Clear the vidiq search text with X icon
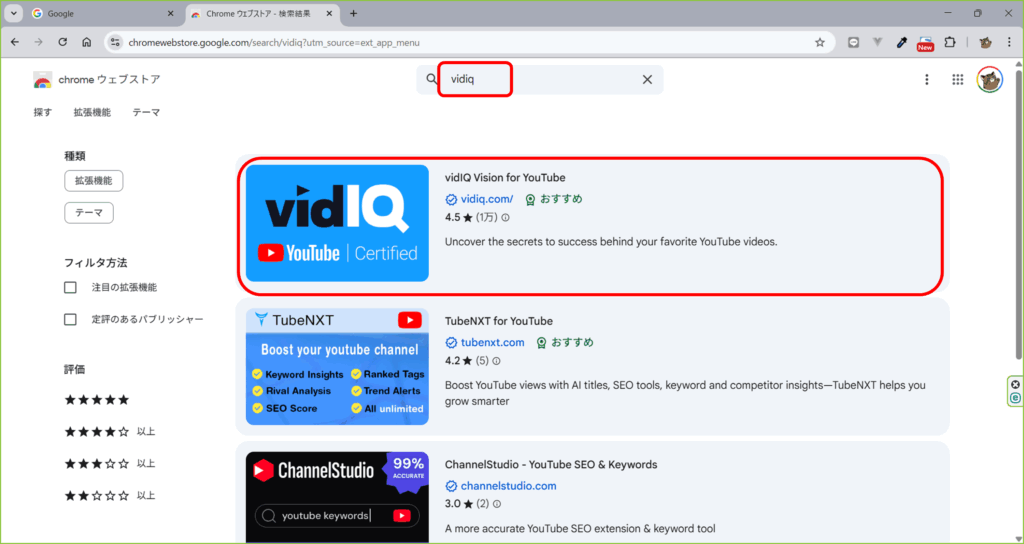Screen dimensions: 1024x544 (x=647, y=80)
